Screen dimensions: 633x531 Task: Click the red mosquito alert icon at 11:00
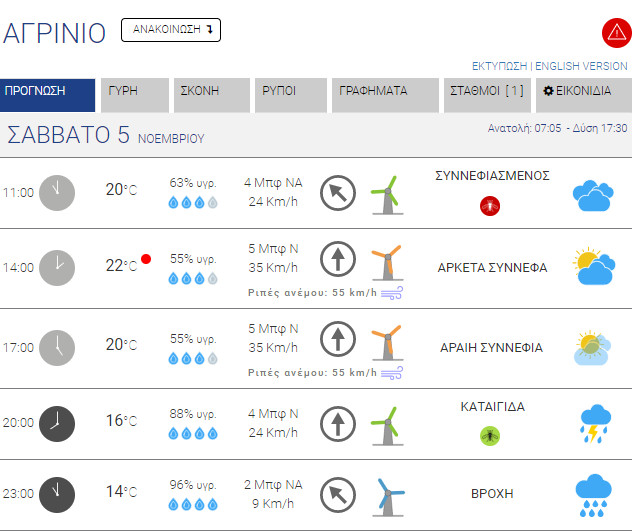(x=490, y=206)
